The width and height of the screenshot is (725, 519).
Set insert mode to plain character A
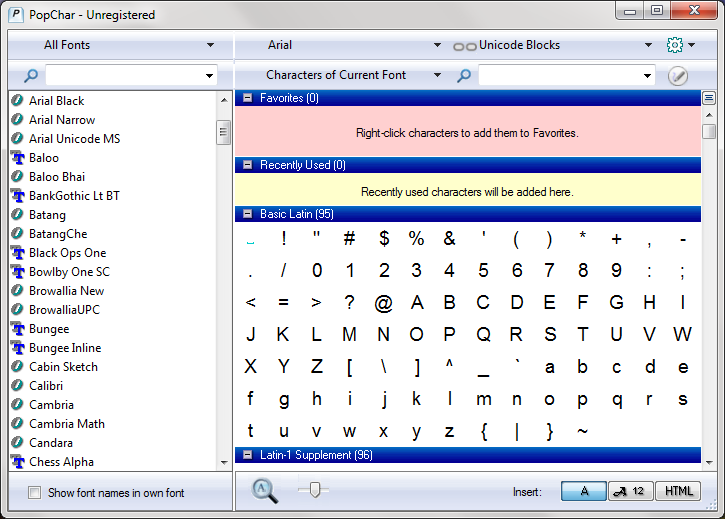(584, 491)
